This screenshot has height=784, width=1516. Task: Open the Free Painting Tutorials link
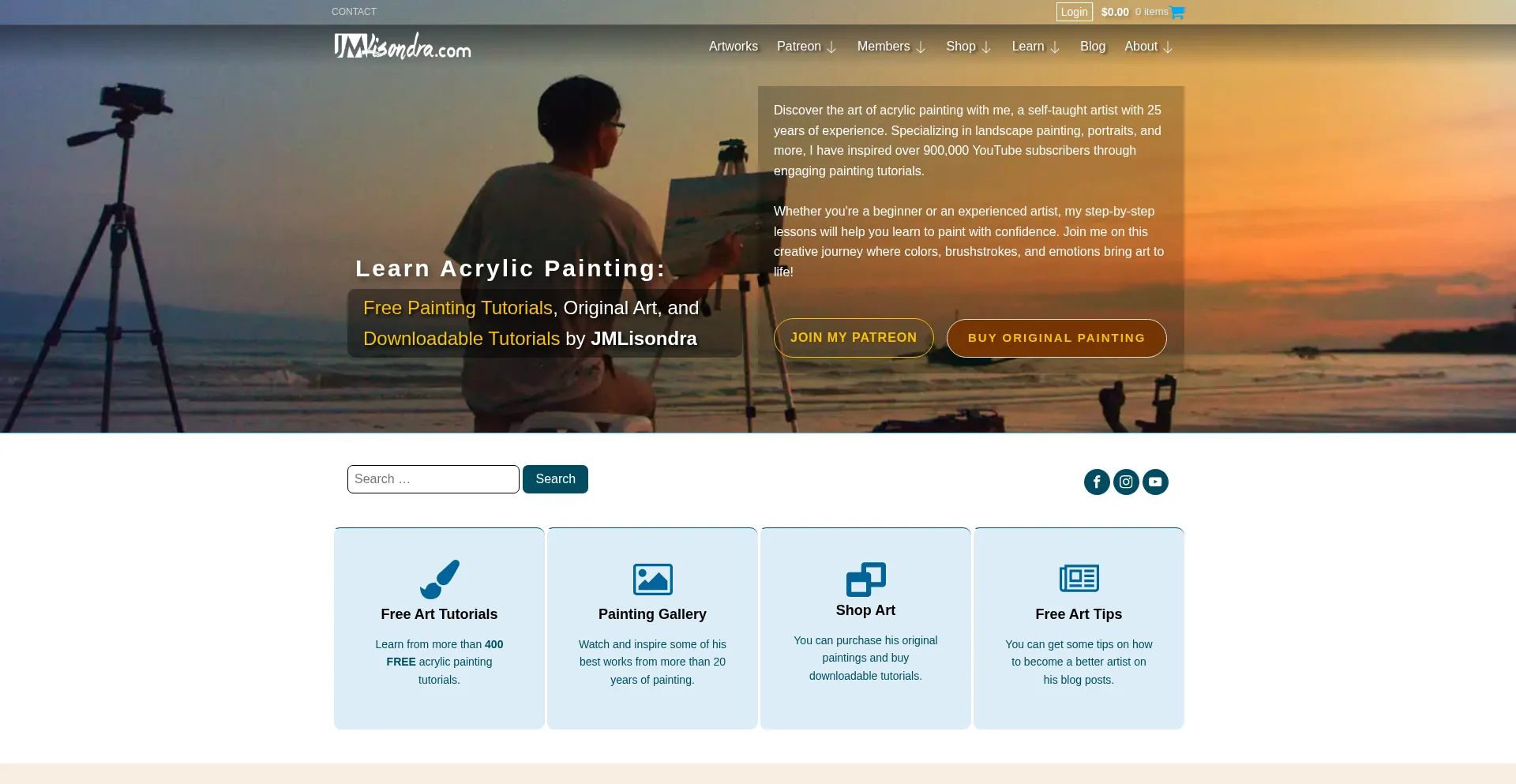point(458,308)
